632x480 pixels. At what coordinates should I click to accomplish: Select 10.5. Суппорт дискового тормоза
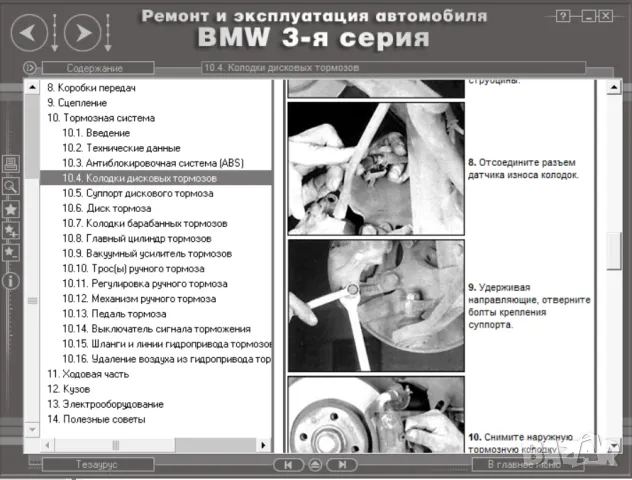click(x=124, y=192)
